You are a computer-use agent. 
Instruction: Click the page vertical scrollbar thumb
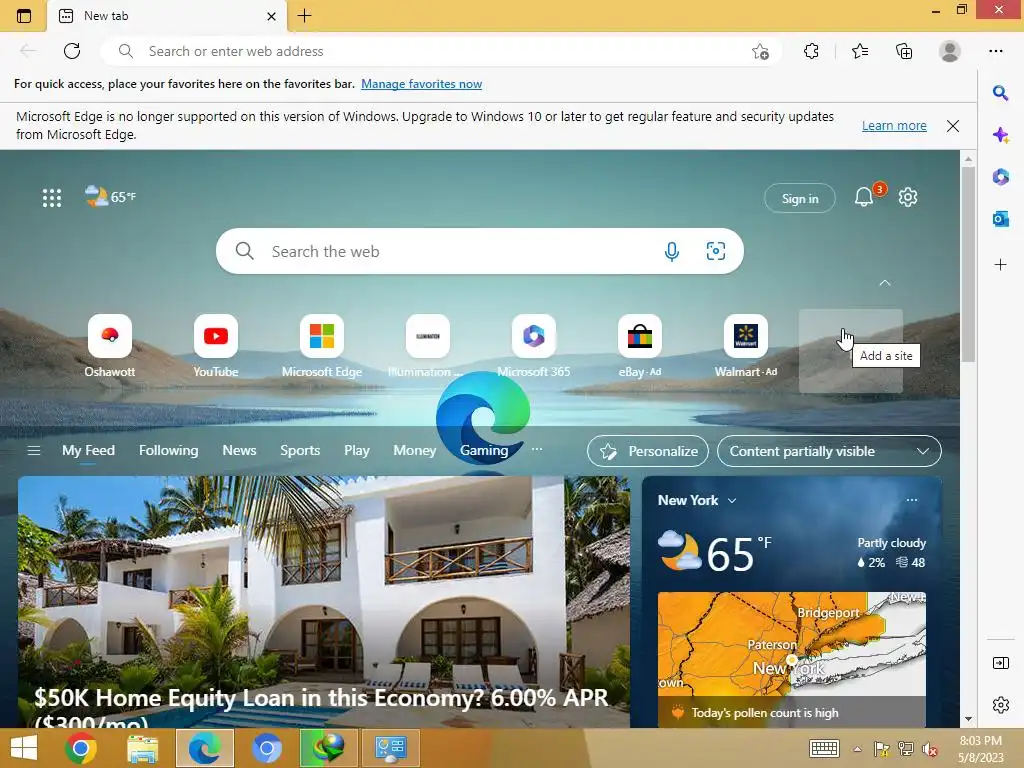click(968, 264)
